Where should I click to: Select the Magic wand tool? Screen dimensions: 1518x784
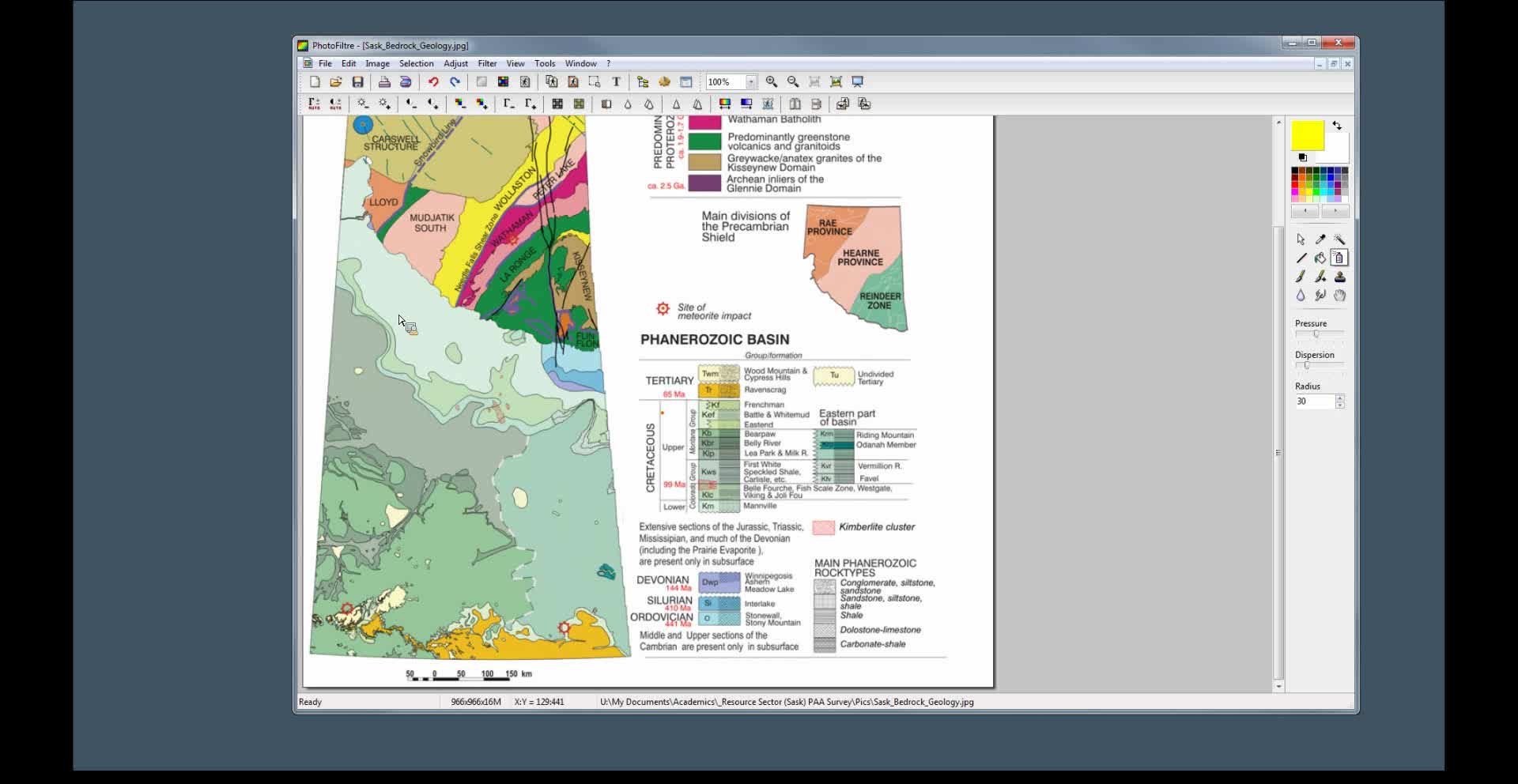pyautogui.click(x=1339, y=239)
